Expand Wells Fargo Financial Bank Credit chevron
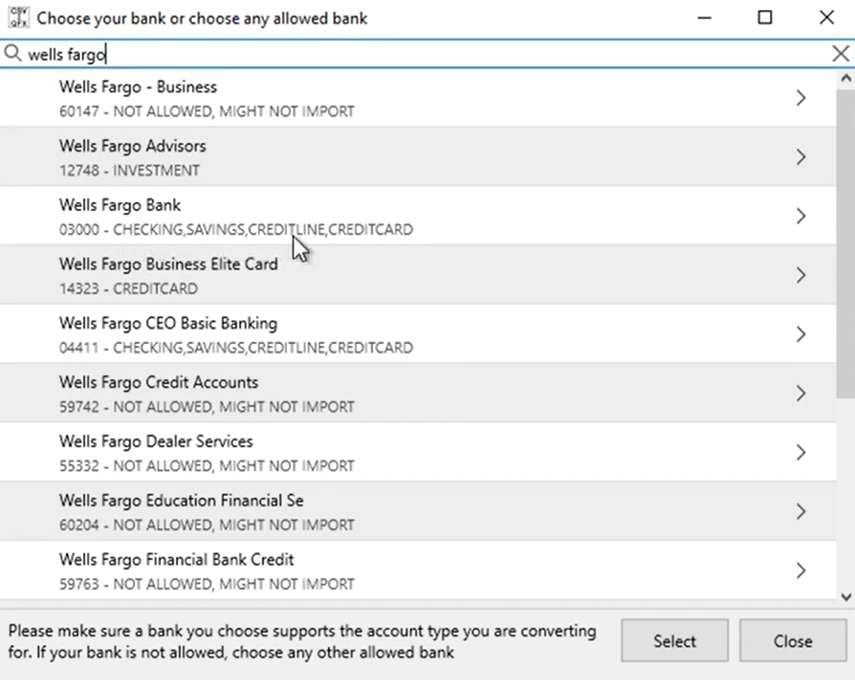This screenshot has height=680, width=855. [x=800, y=570]
